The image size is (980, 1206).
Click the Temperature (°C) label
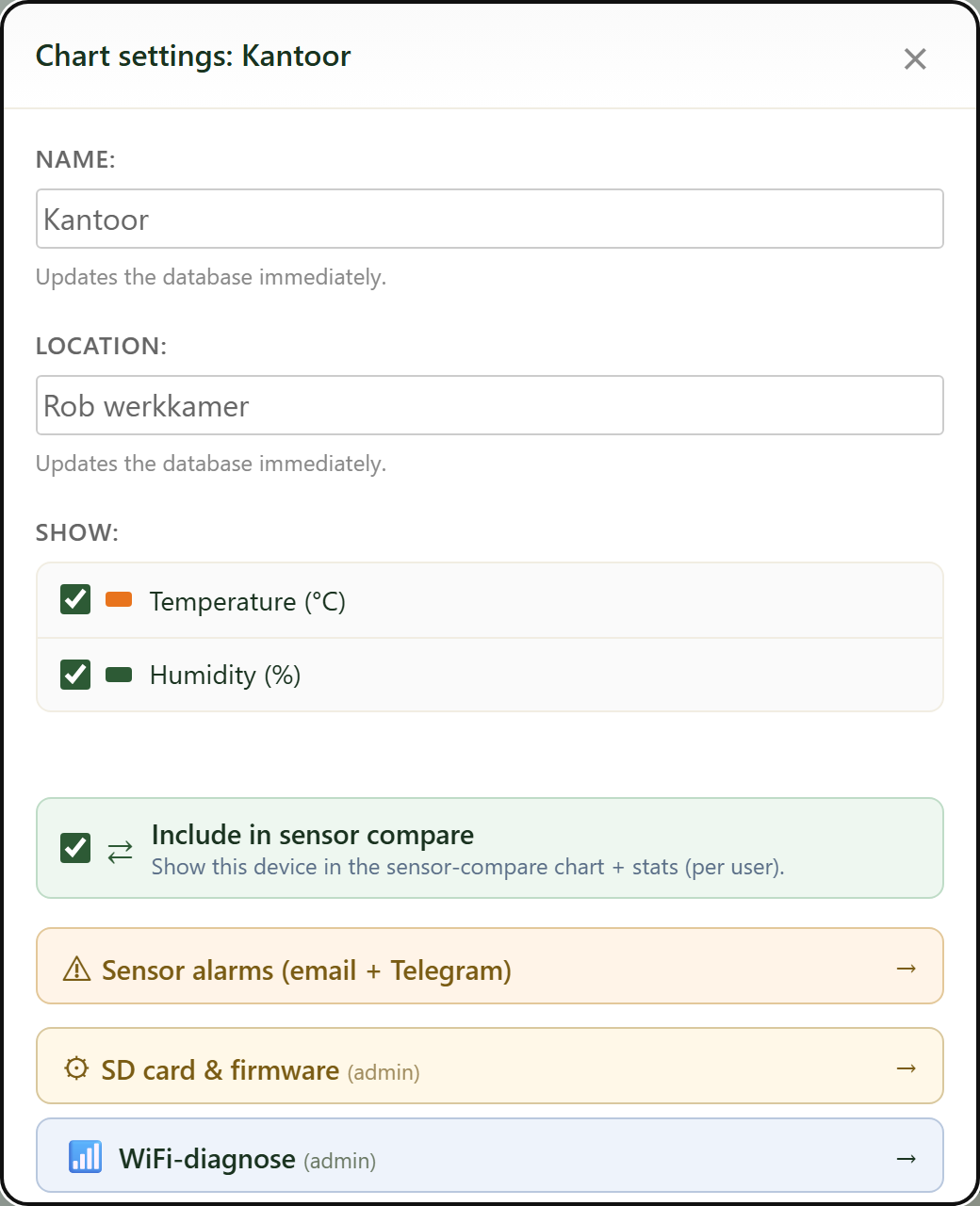(x=248, y=601)
